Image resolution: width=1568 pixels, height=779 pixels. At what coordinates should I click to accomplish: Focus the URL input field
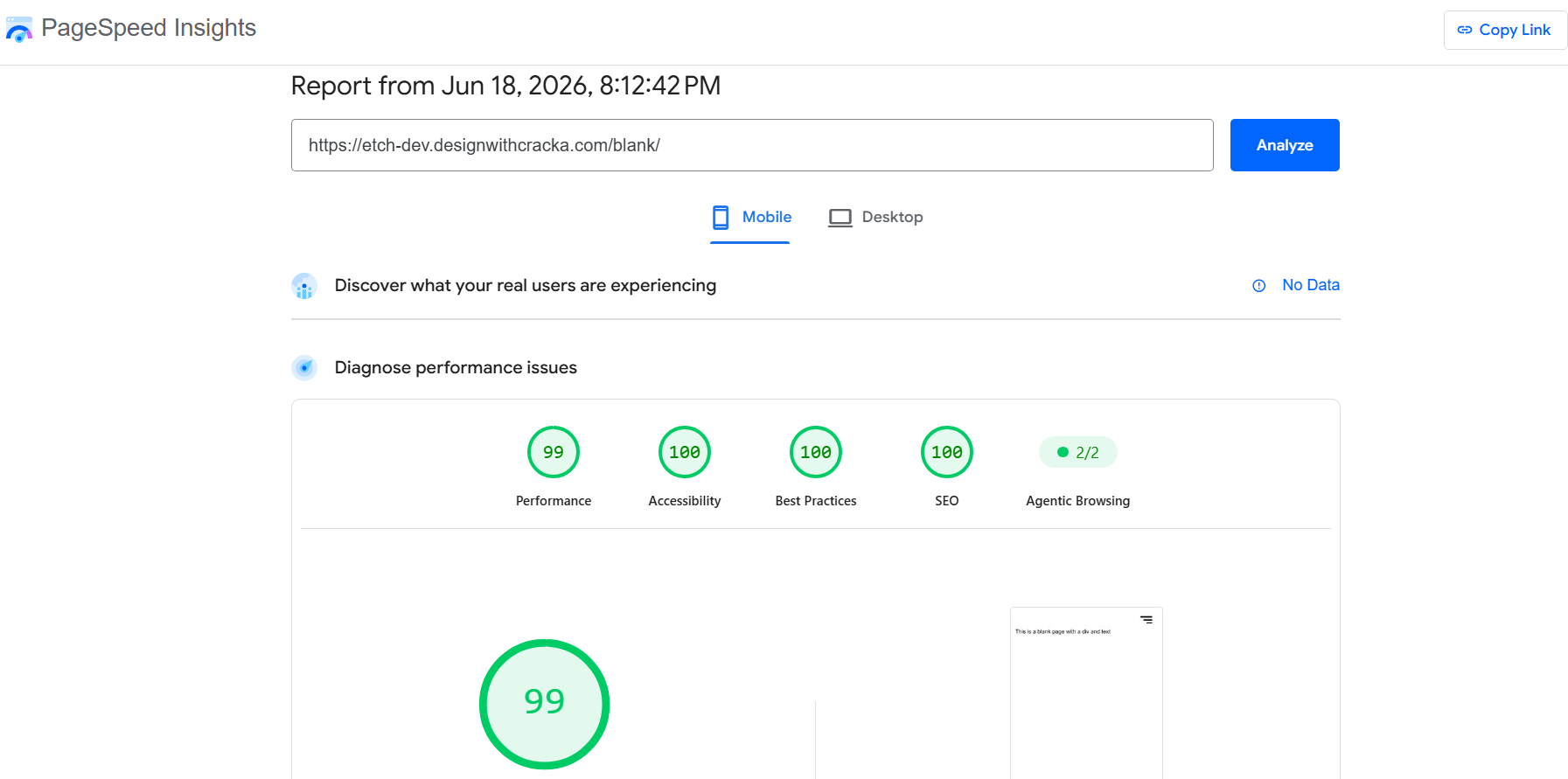pyautogui.click(x=752, y=145)
